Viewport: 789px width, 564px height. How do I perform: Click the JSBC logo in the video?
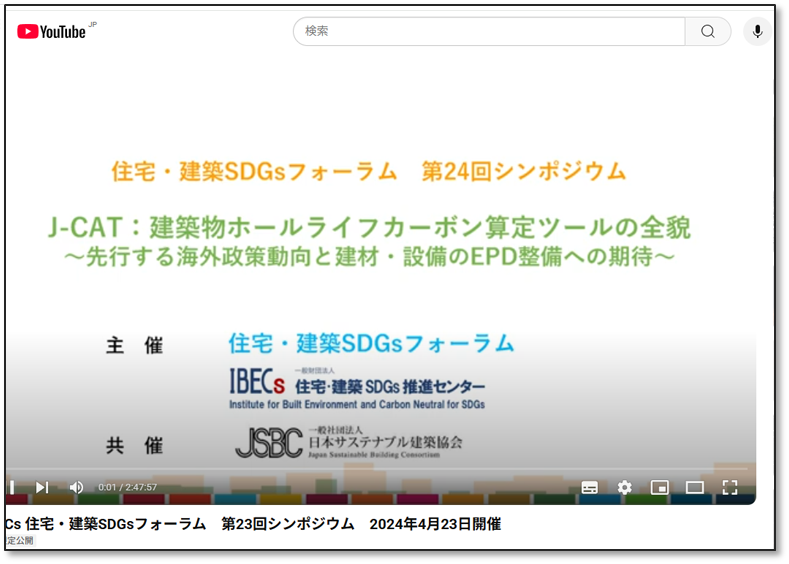click(x=268, y=442)
